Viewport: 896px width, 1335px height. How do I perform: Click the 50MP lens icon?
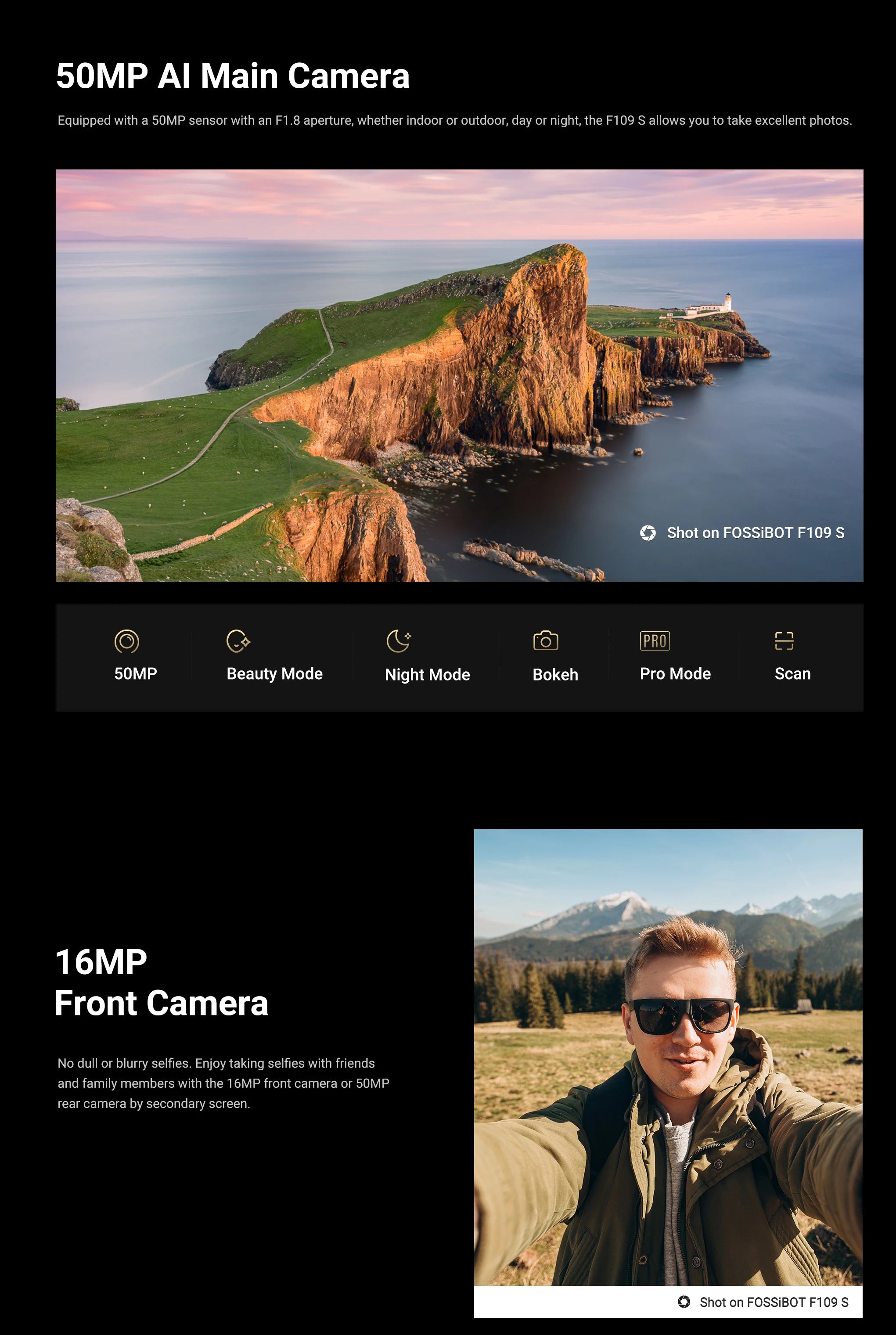[x=126, y=641]
